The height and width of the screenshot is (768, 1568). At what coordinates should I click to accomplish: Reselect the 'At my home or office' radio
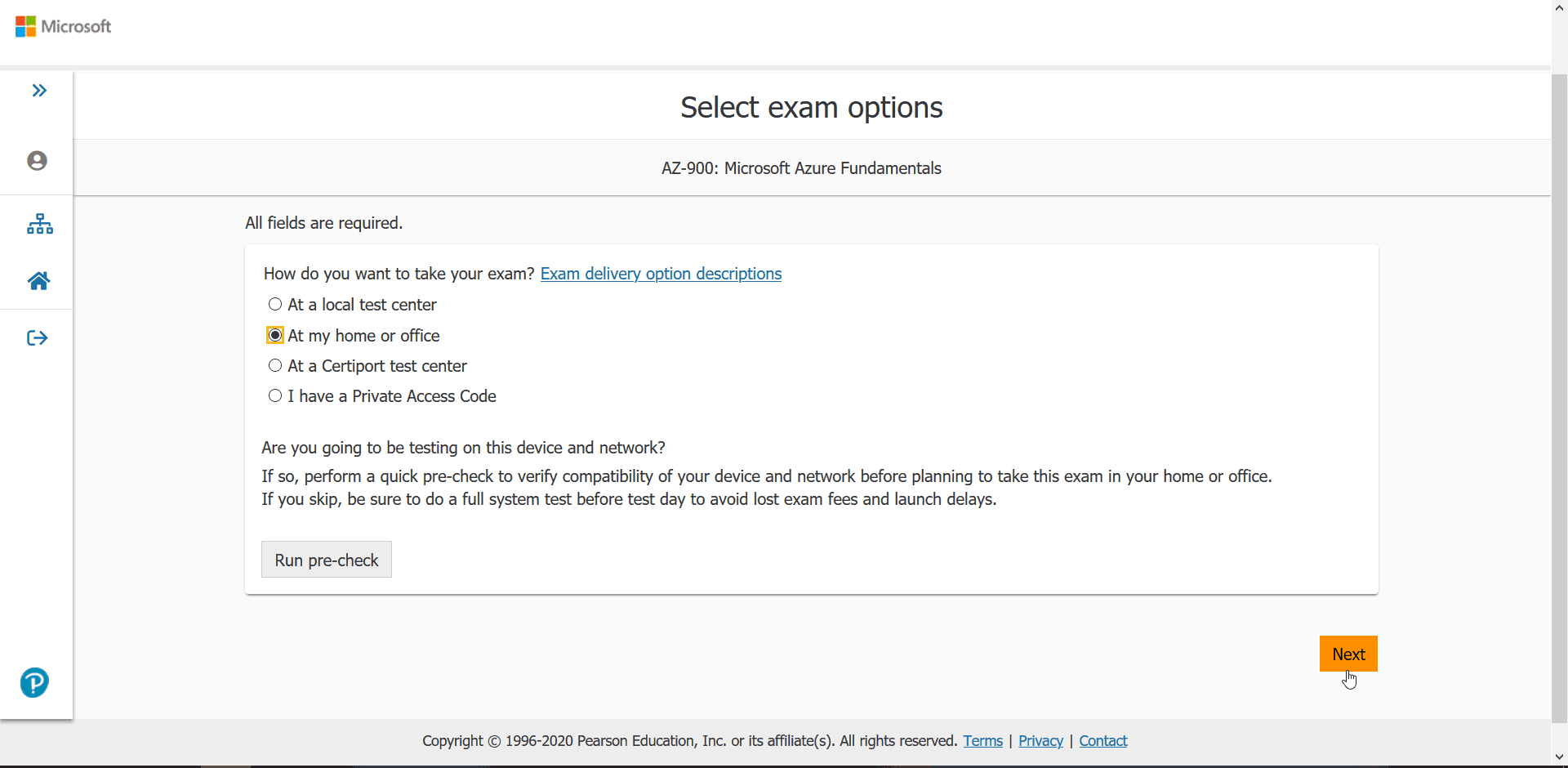(x=275, y=334)
